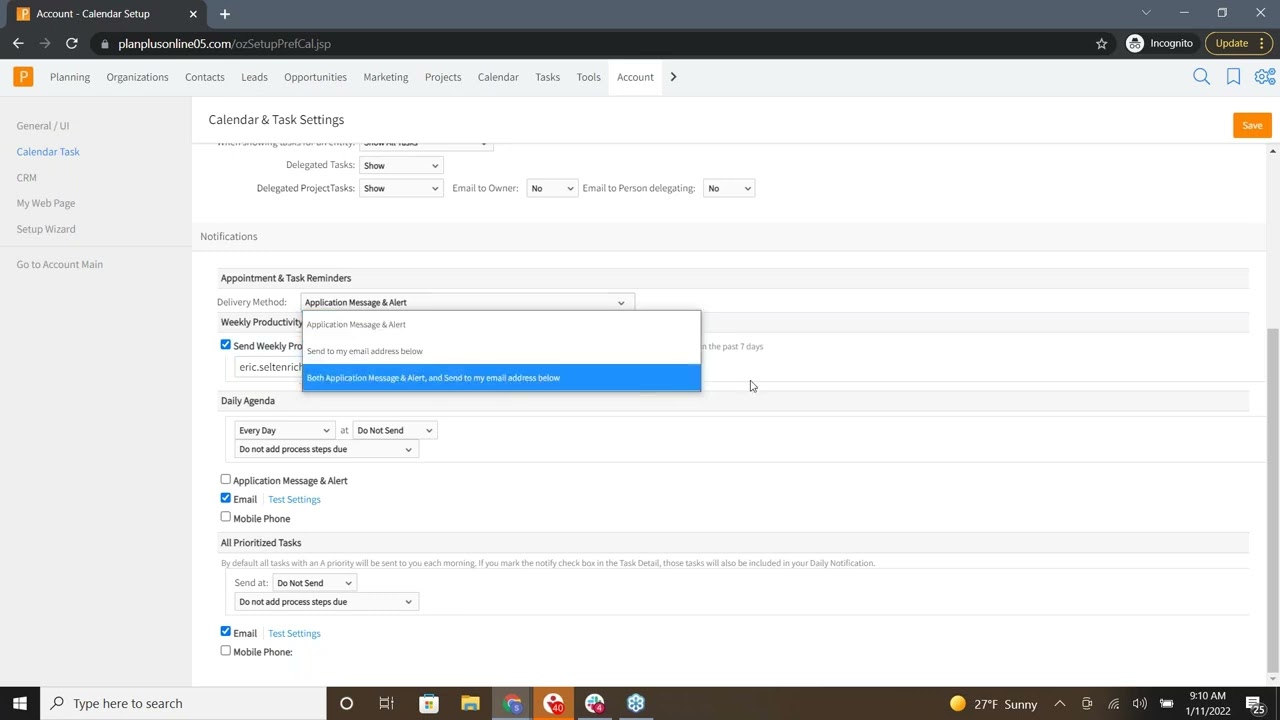Image resolution: width=1280 pixels, height=720 pixels.
Task: Click Prioritized Tasks Test Settings link
Action: [294, 633]
